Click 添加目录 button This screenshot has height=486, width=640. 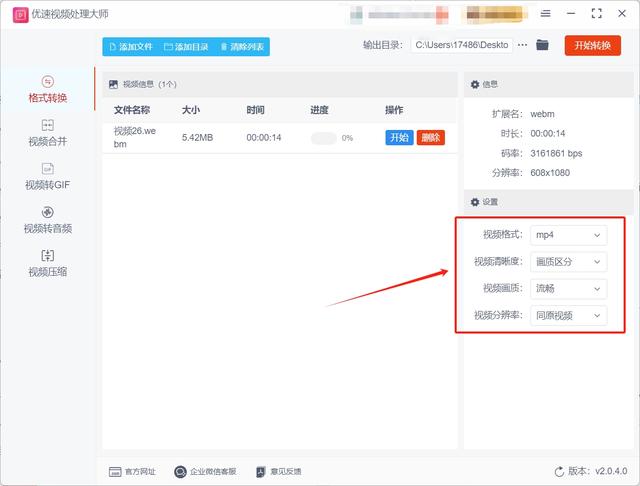186,47
